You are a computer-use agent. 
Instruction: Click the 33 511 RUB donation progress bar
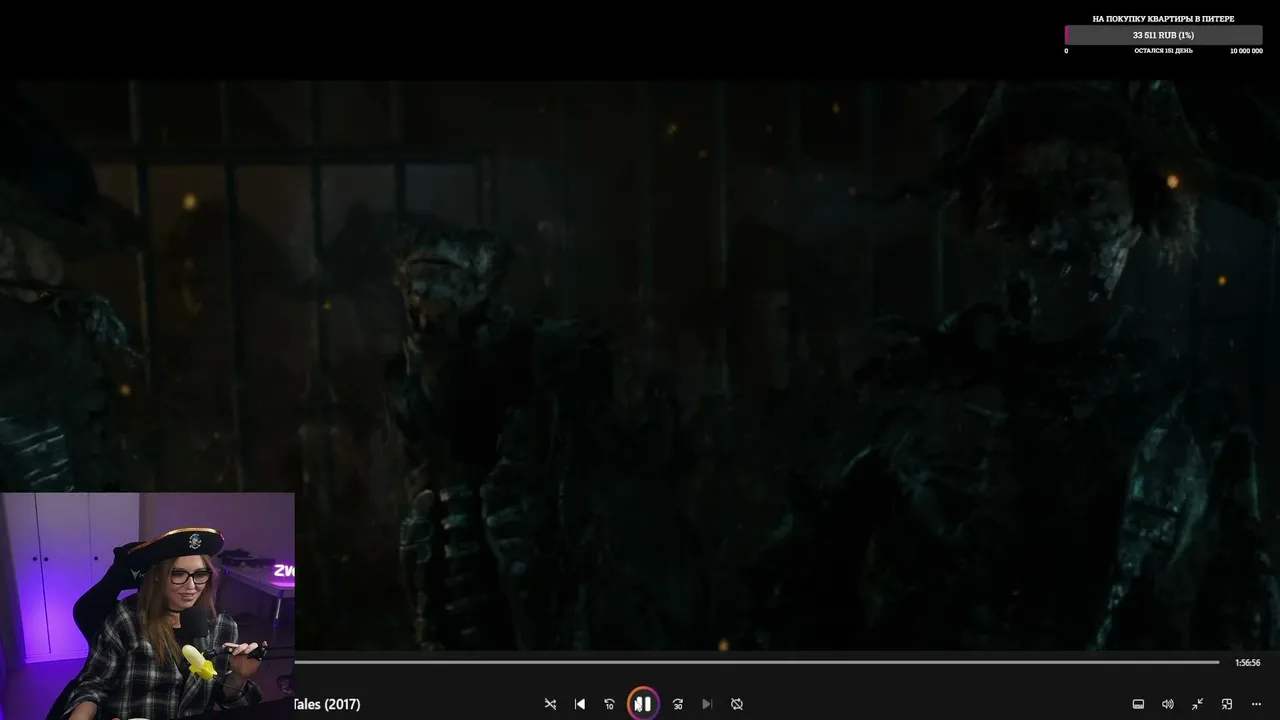click(1163, 35)
